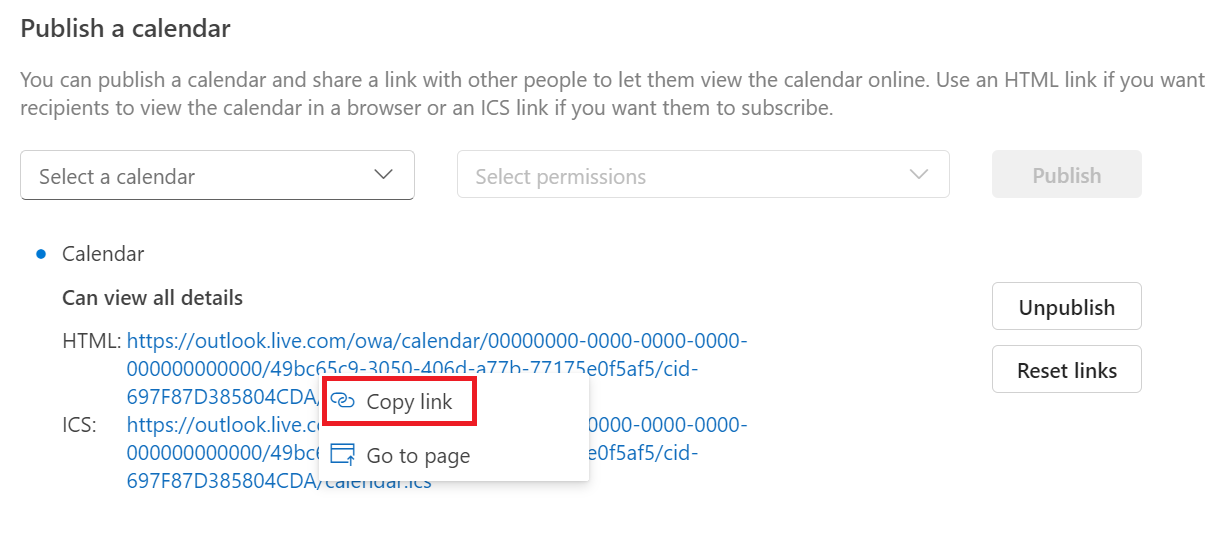This screenshot has width=1222, height=550.
Task: Click the HTML: label
Action: click(x=91, y=342)
